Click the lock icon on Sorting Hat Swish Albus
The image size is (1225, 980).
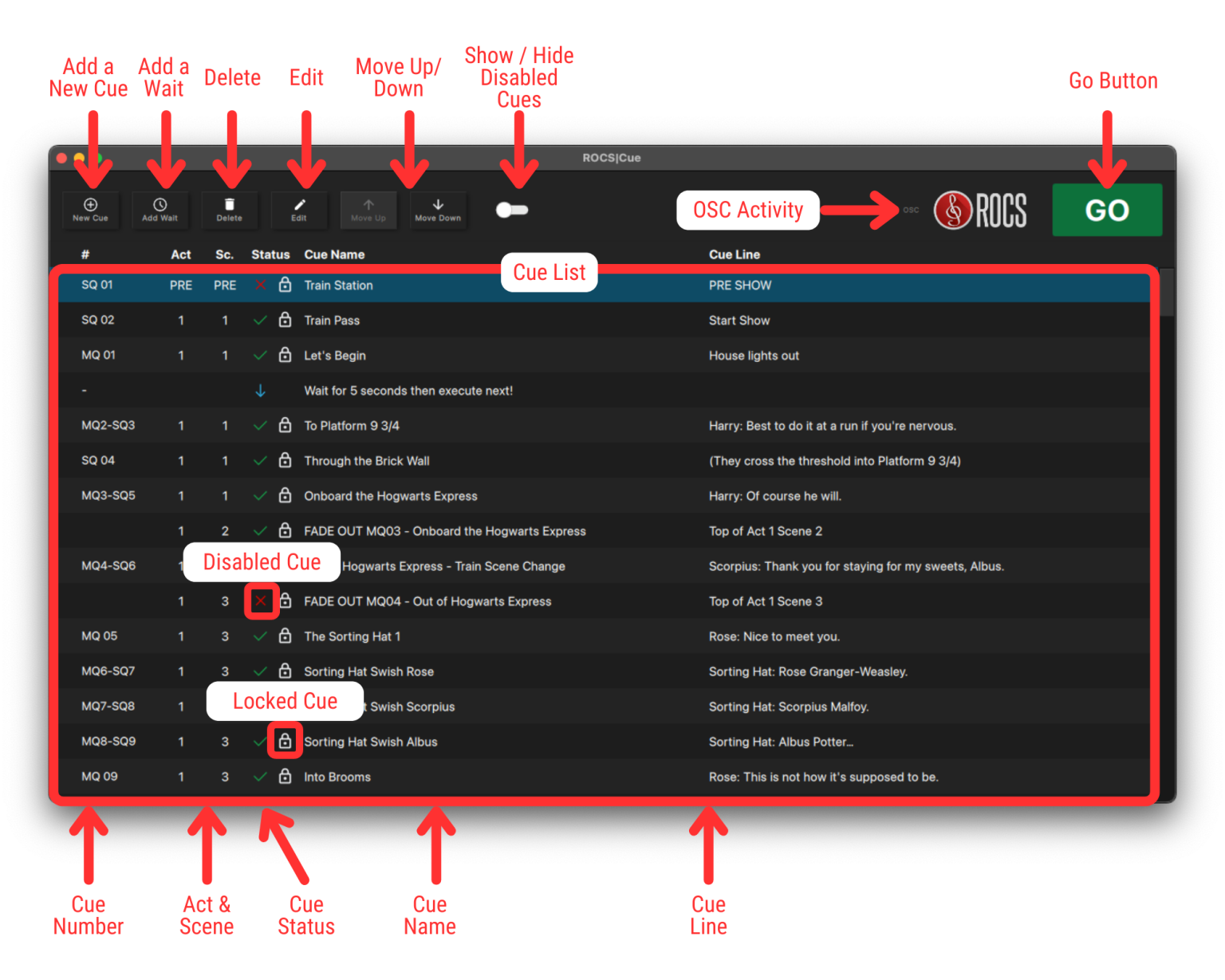(x=285, y=741)
